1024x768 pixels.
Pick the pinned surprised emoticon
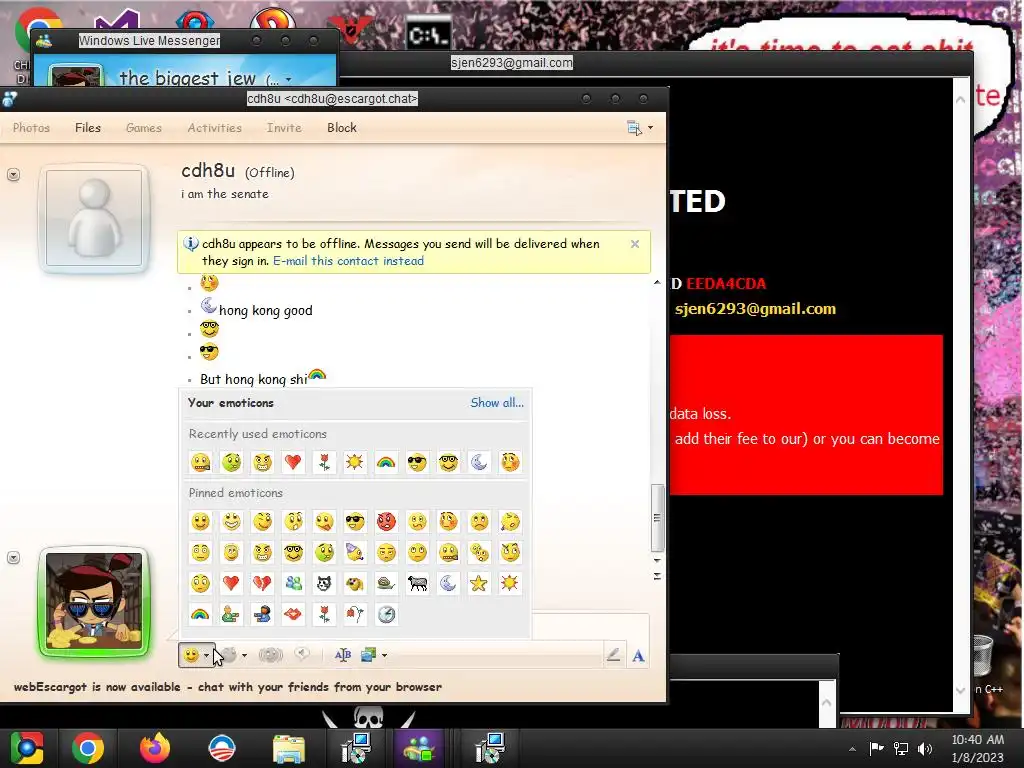pyautogui.click(x=293, y=521)
